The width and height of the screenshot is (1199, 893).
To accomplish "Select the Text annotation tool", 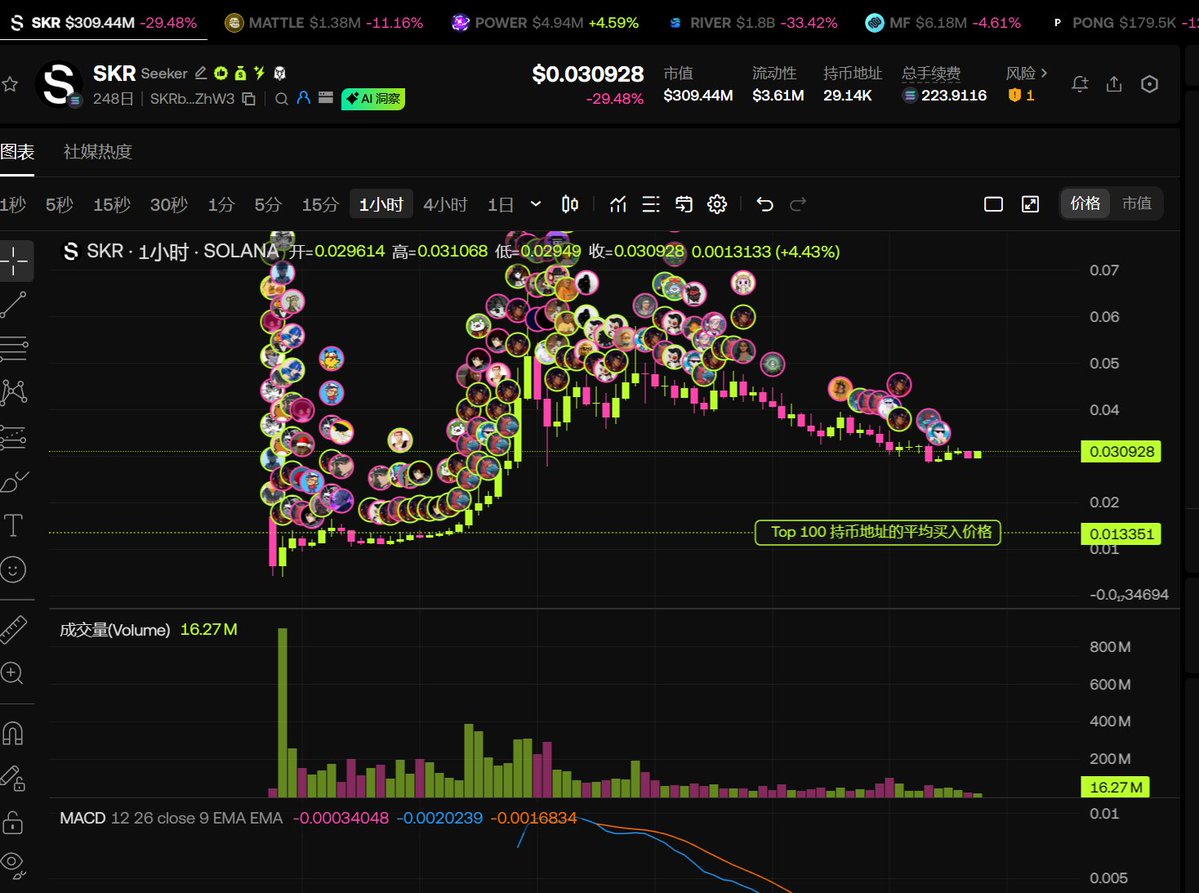I will pos(14,525).
